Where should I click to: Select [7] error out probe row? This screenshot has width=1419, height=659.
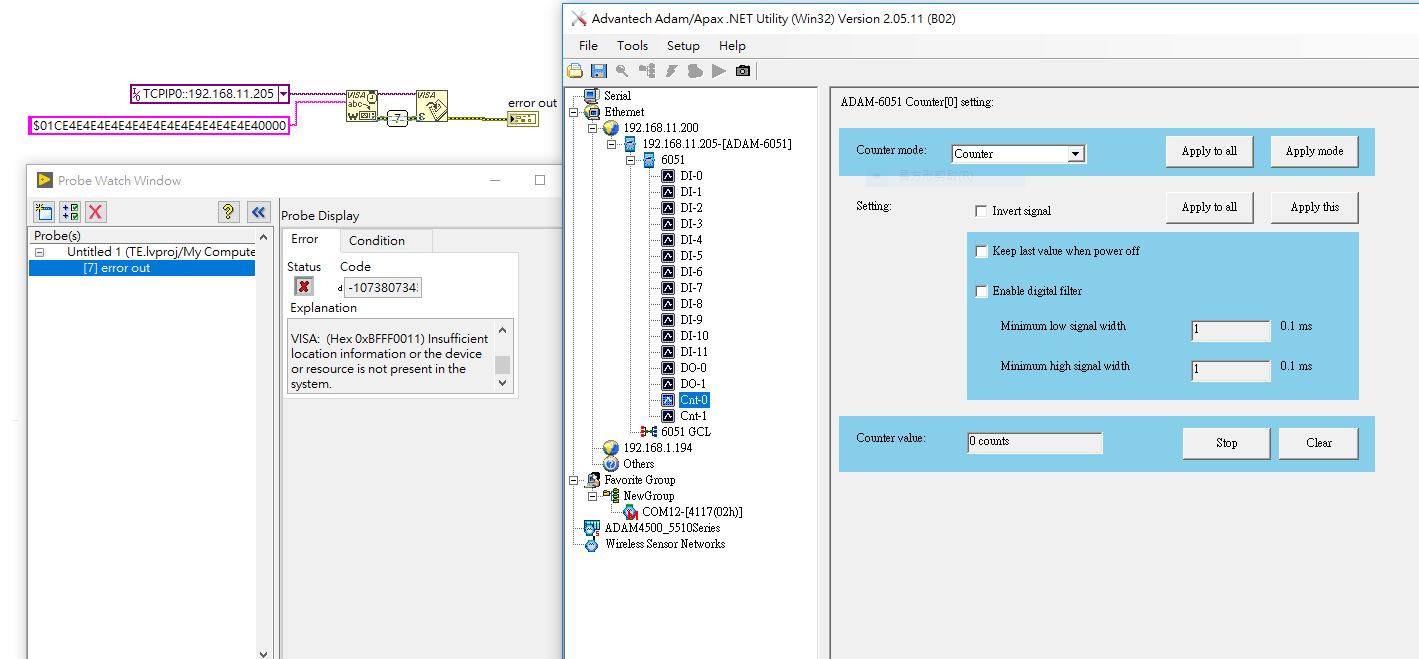coord(142,268)
